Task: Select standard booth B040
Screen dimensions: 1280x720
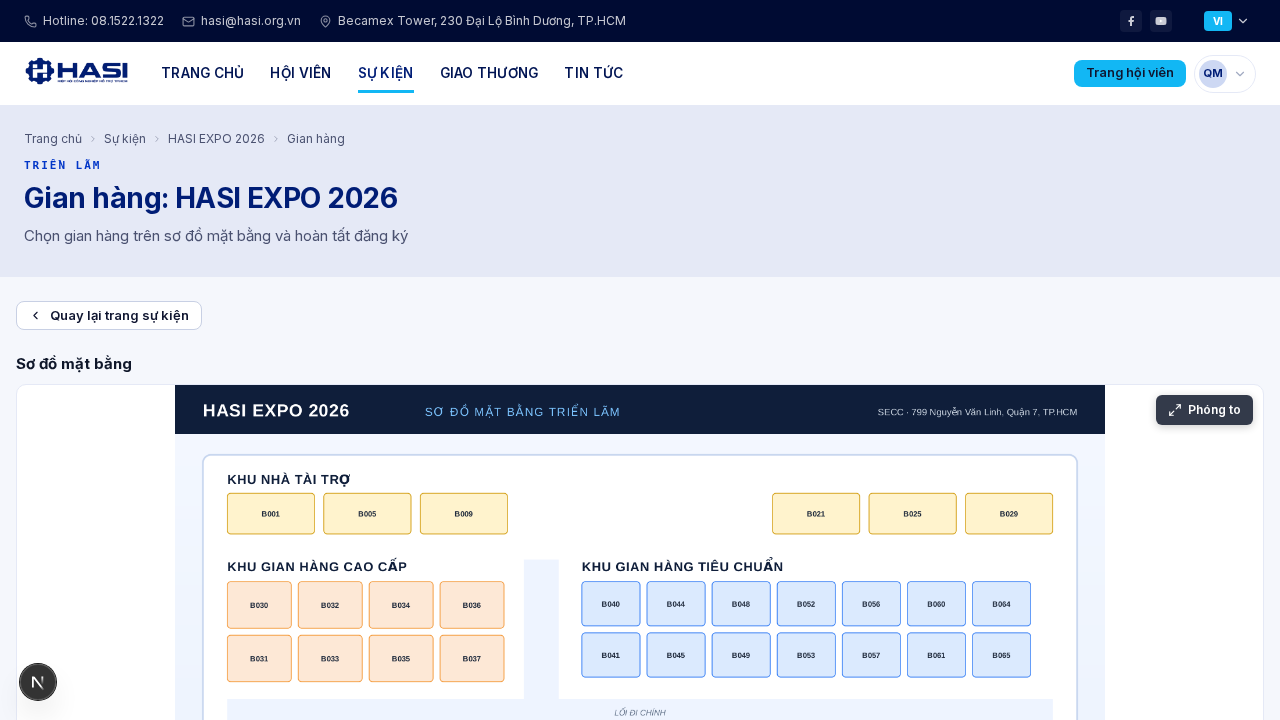Action: click(611, 604)
